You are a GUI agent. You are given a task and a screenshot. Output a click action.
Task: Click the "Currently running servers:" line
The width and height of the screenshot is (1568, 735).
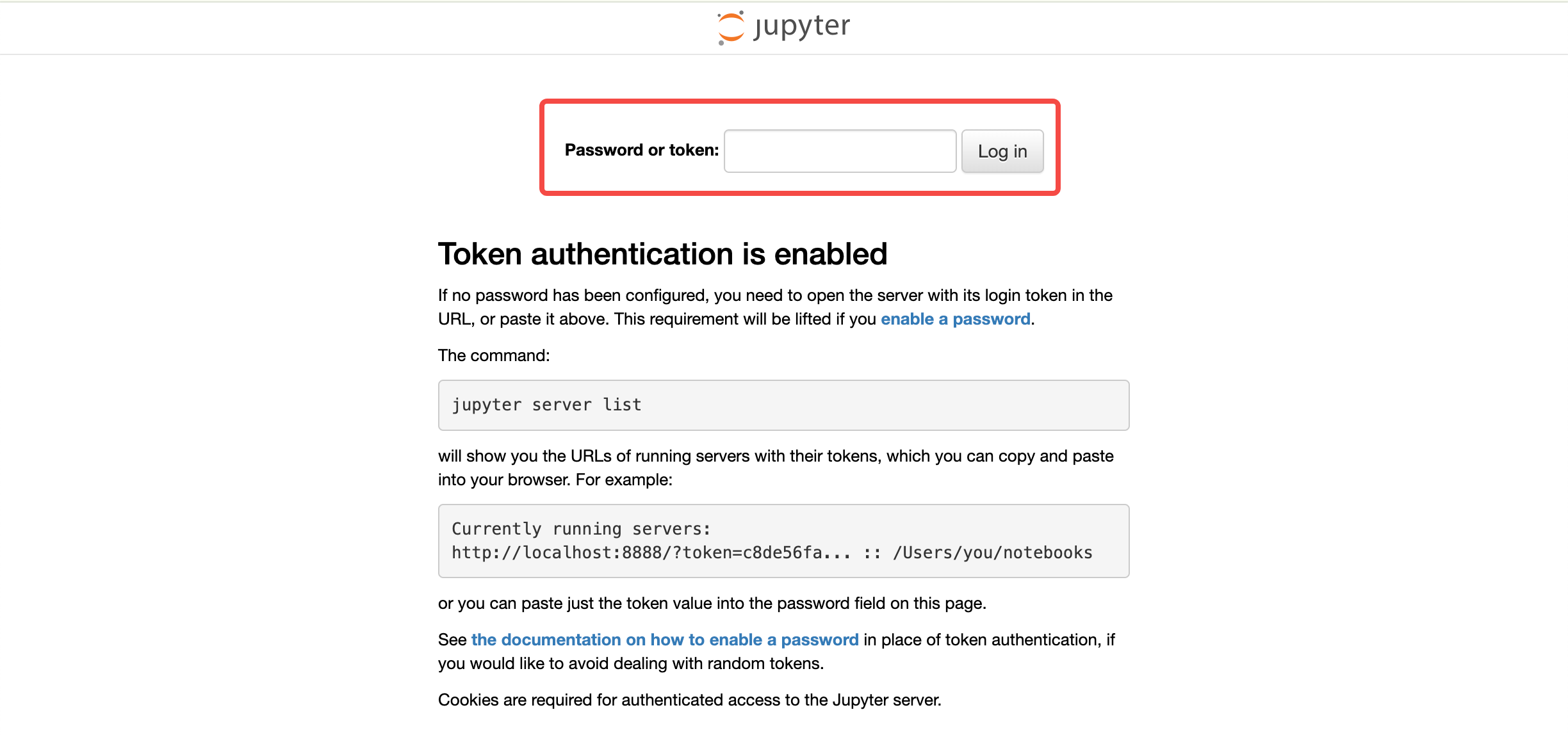(581, 529)
